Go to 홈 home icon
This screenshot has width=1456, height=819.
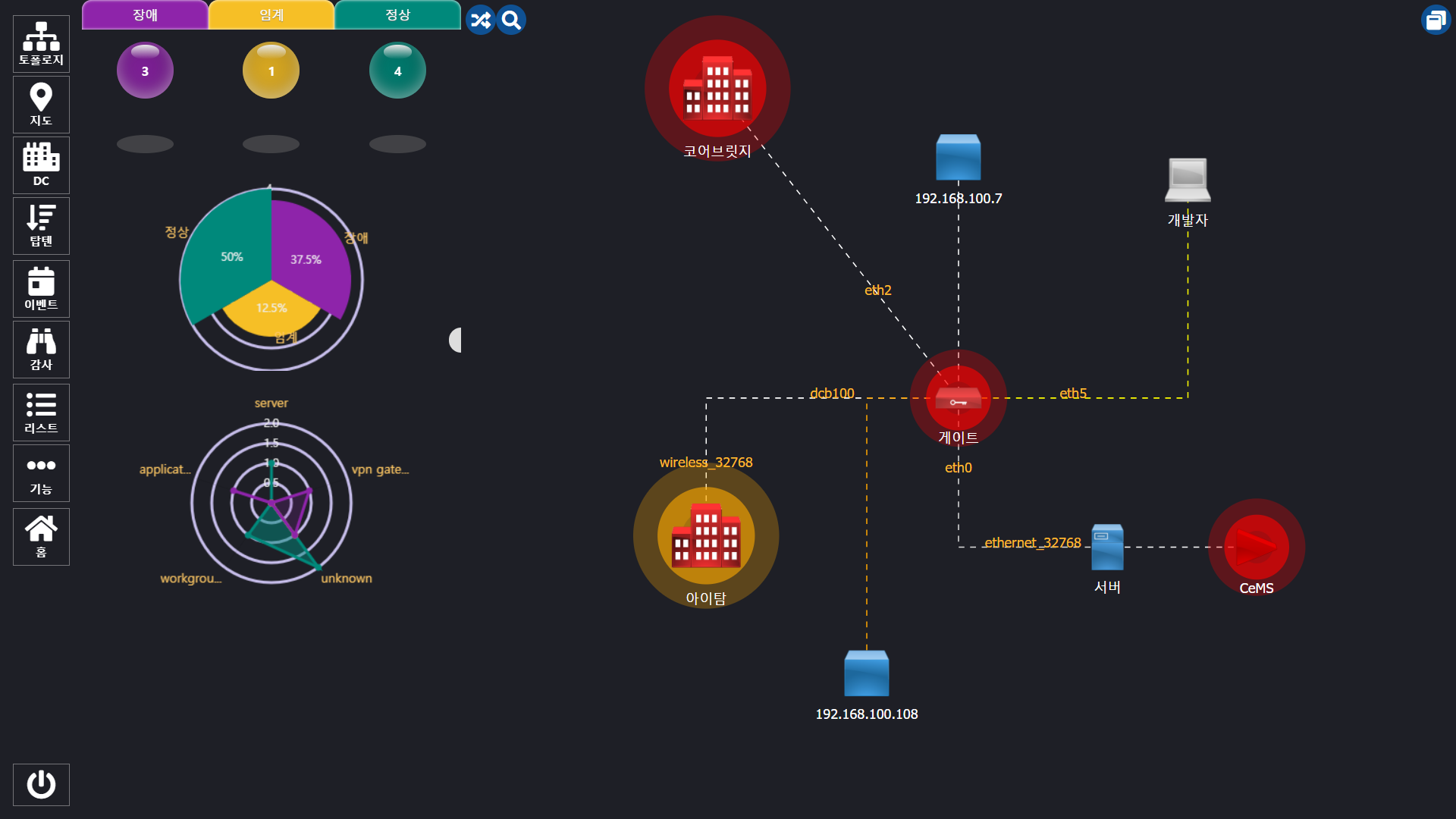[41, 536]
